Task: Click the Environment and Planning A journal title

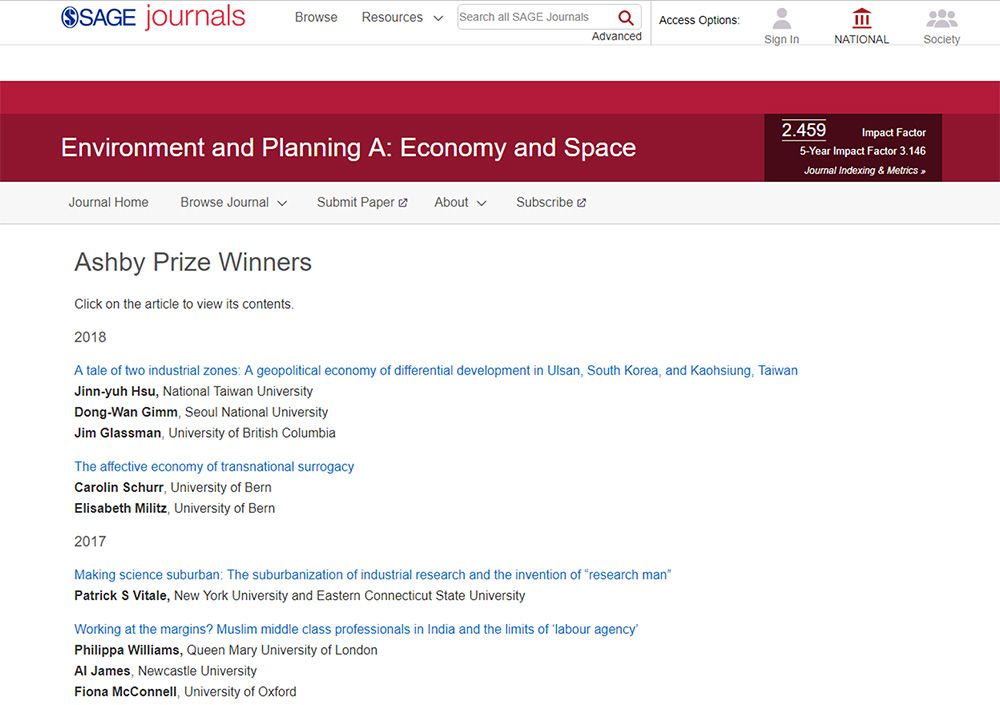Action: [x=348, y=148]
